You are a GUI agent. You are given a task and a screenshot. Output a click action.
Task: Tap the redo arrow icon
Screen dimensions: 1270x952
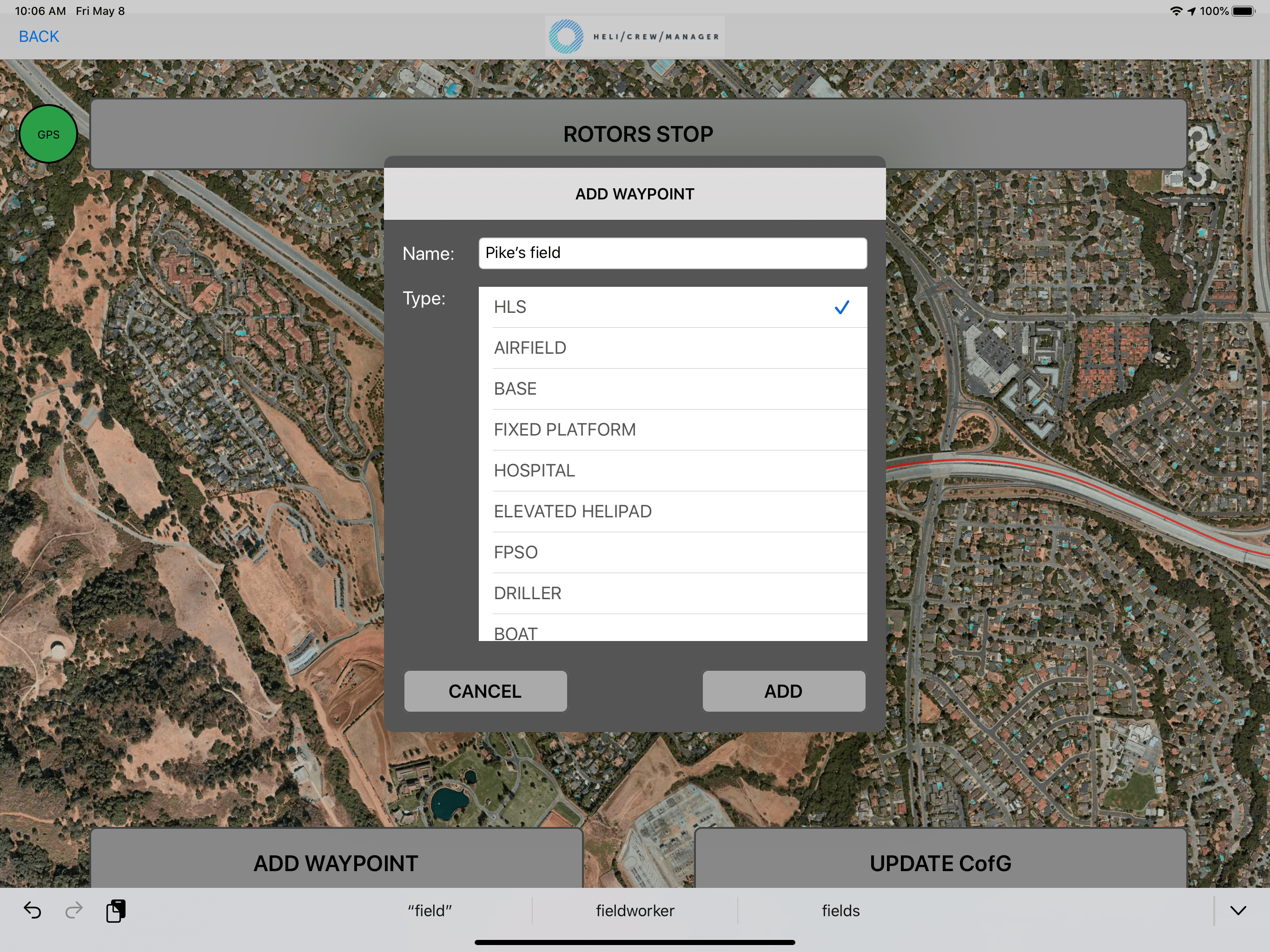click(74, 911)
